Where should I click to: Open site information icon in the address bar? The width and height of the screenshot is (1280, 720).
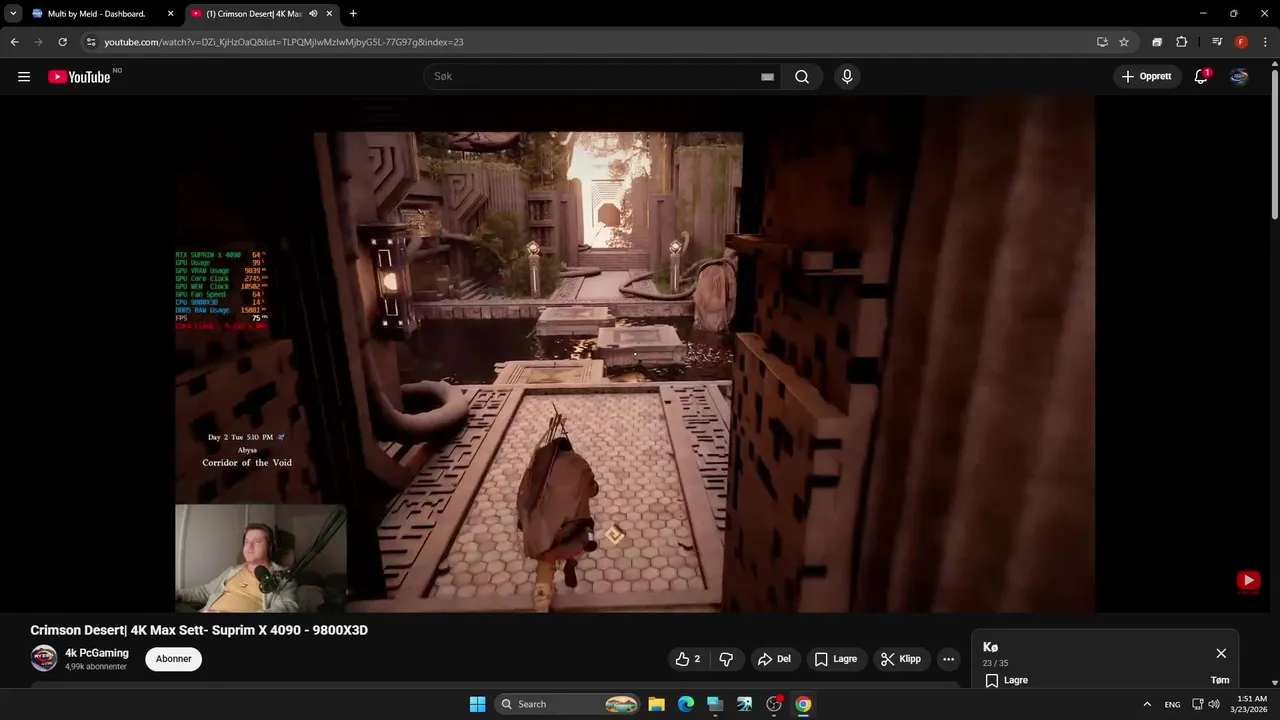coord(91,42)
